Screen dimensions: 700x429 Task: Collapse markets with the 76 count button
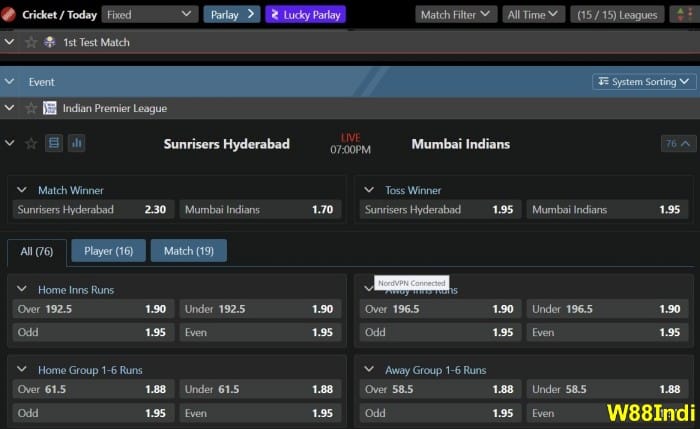678,144
